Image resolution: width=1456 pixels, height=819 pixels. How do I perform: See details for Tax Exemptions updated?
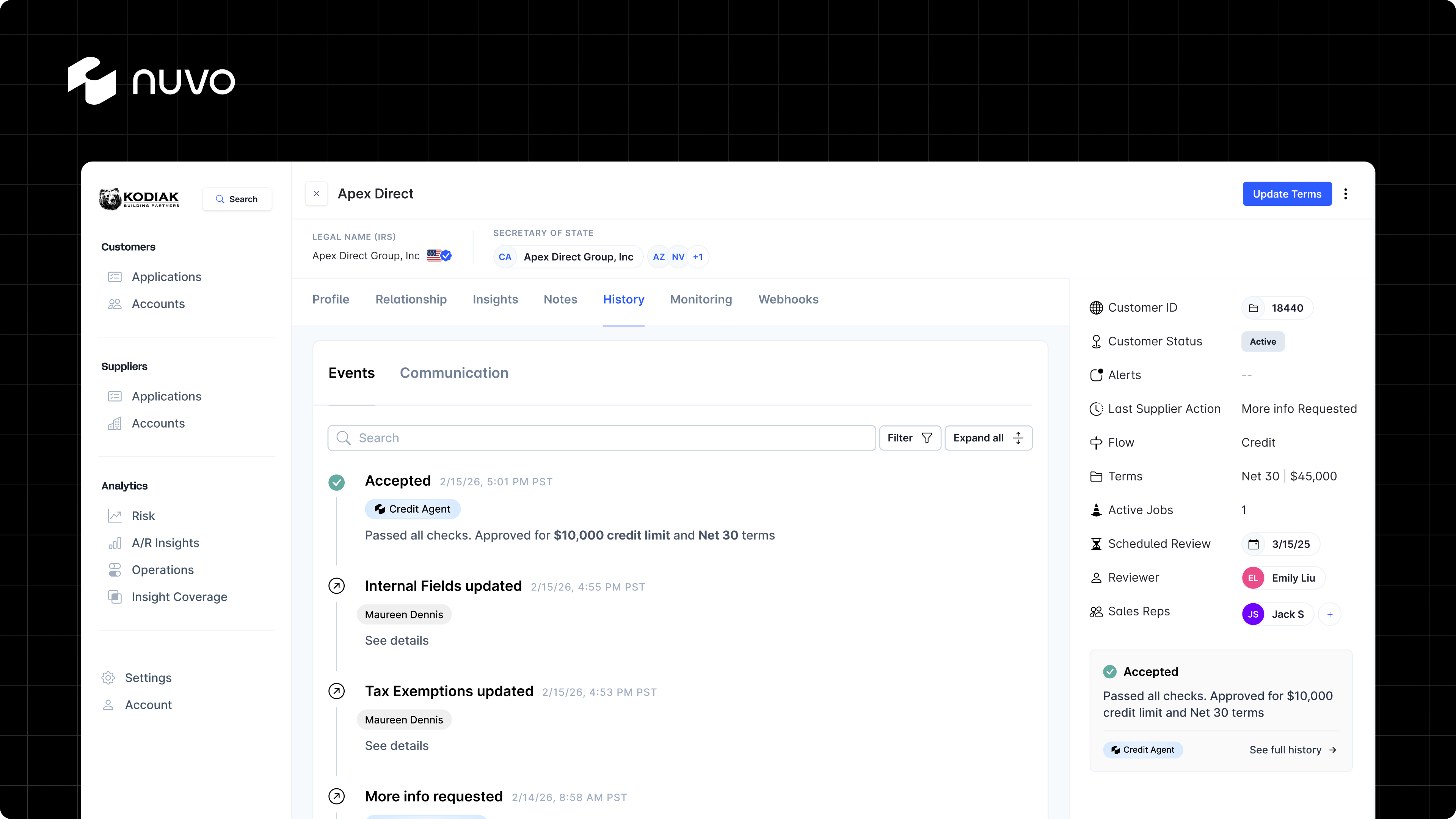[x=397, y=745]
